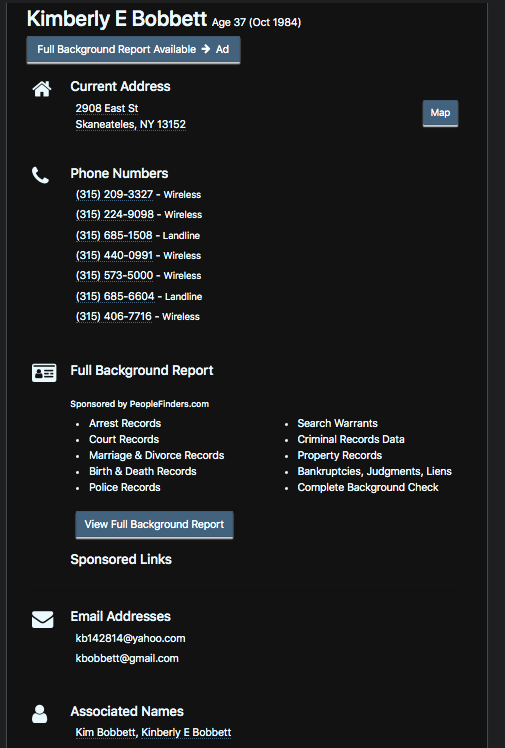Open the Map for current address

[x=440, y=113]
